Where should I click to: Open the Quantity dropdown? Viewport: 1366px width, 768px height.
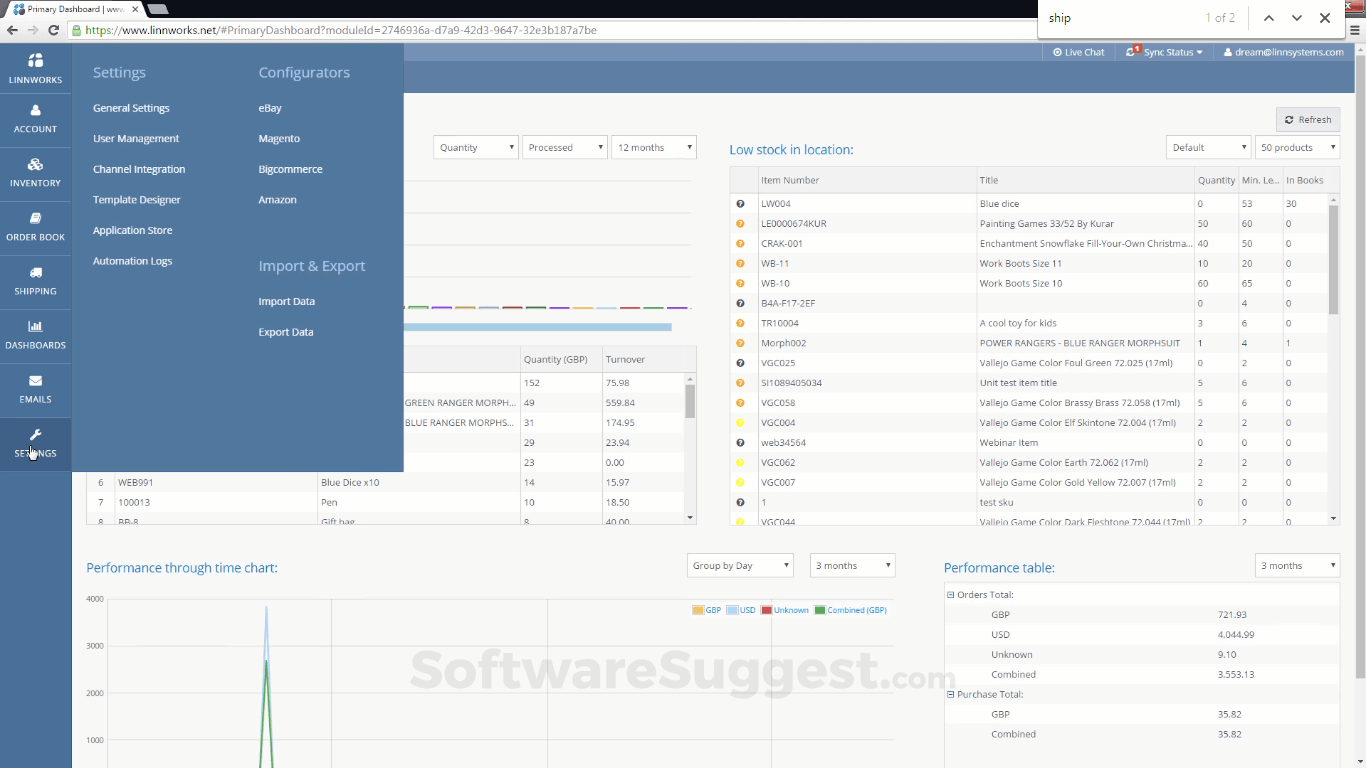476,147
